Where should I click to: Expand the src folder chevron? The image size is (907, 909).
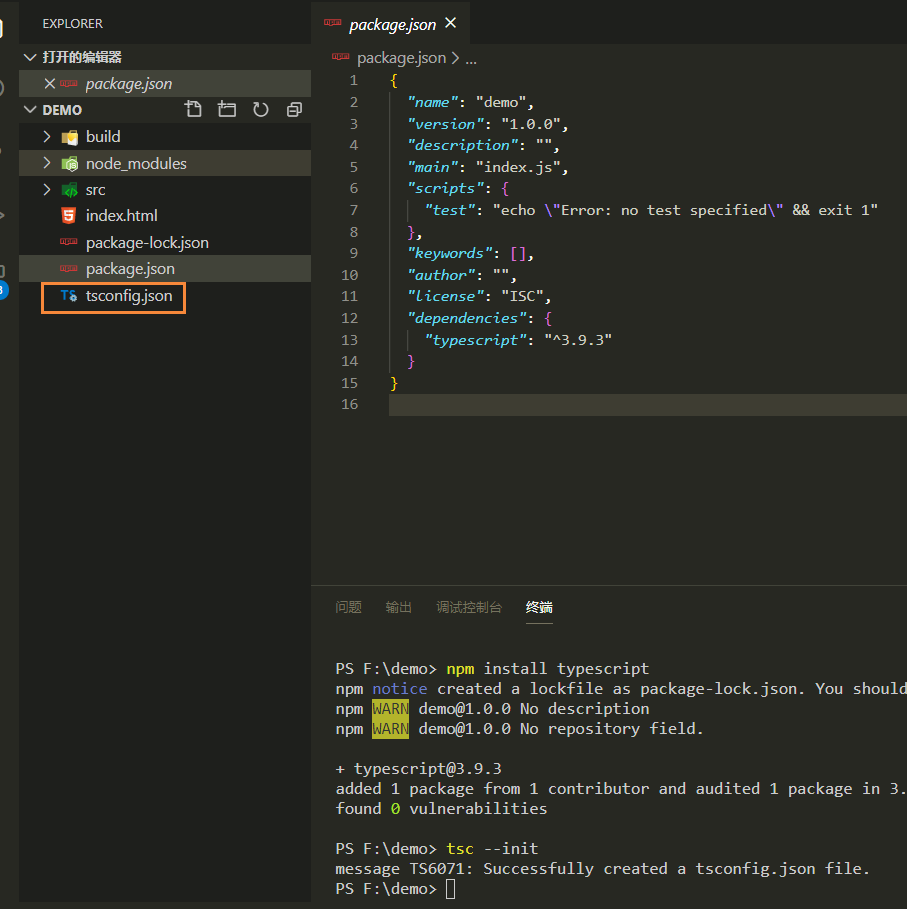47,190
